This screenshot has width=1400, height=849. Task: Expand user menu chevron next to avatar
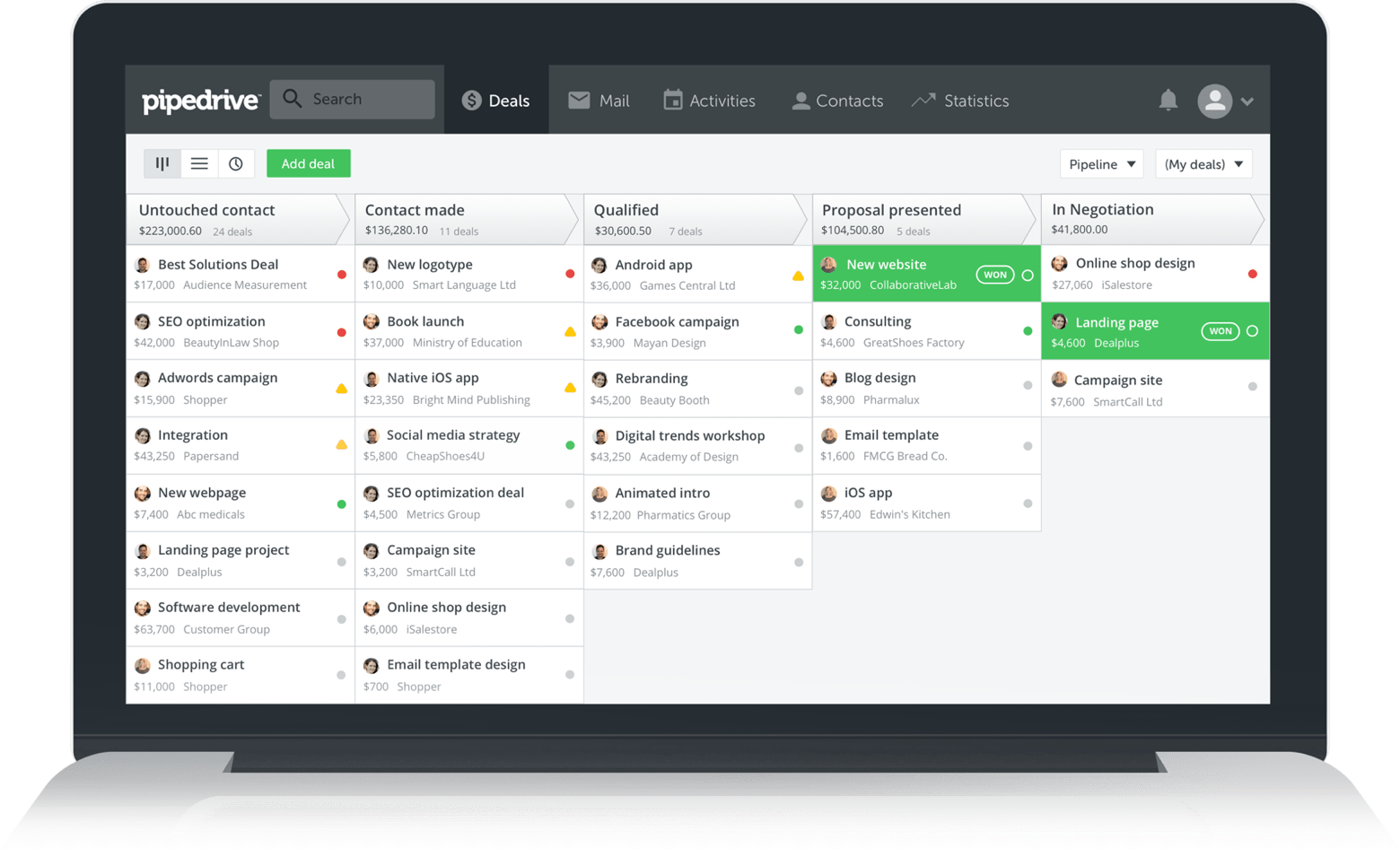(x=1247, y=101)
